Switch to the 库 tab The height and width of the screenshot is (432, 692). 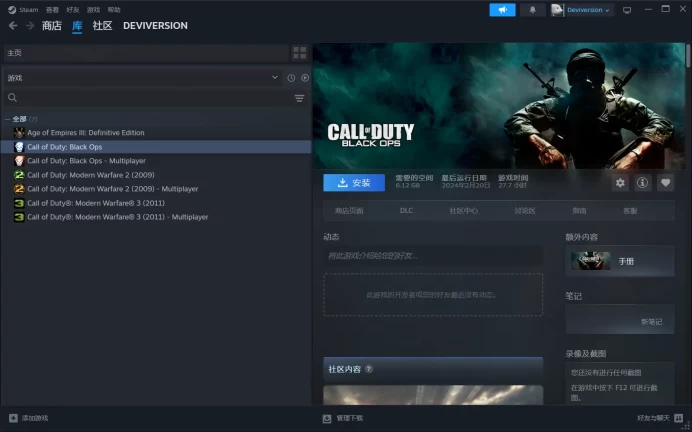pyautogui.click(x=77, y=26)
